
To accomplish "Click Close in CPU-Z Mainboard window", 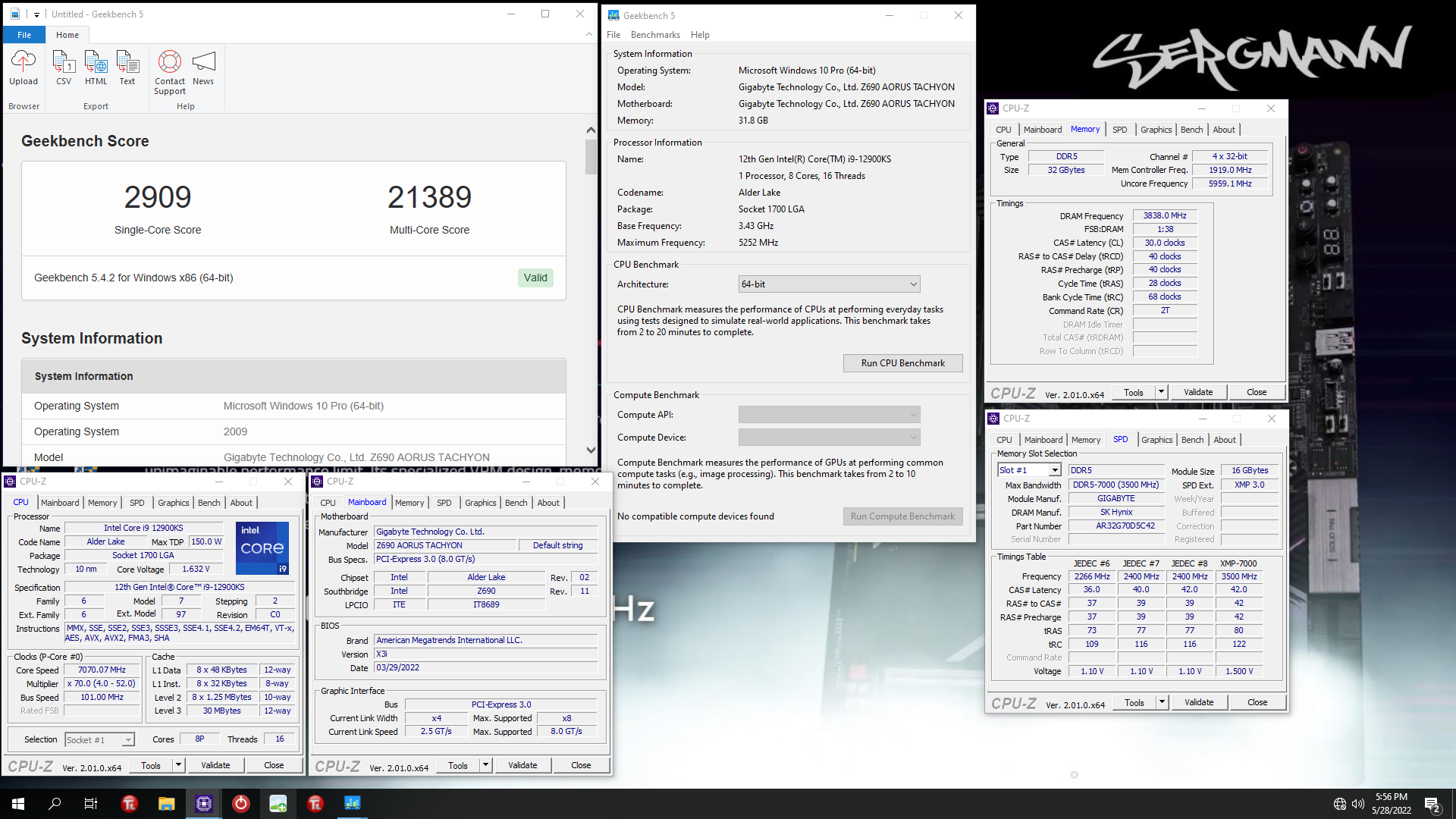I will pos(581,766).
